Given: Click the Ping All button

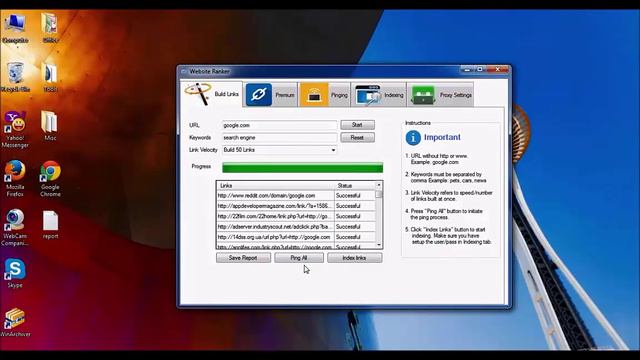Looking at the screenshot, I should click(299, 258).
